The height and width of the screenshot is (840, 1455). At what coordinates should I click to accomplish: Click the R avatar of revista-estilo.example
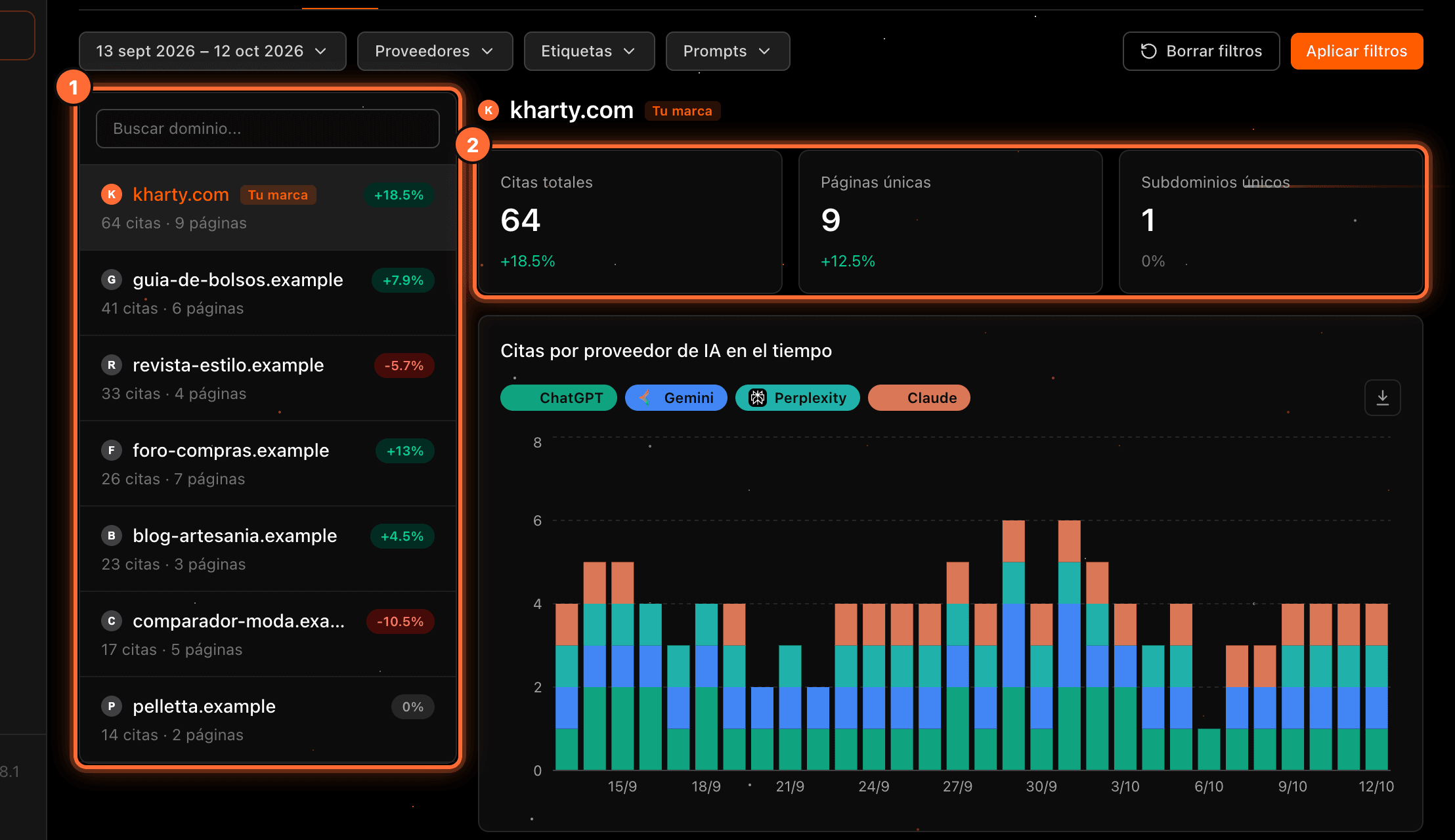click(112, 365)
